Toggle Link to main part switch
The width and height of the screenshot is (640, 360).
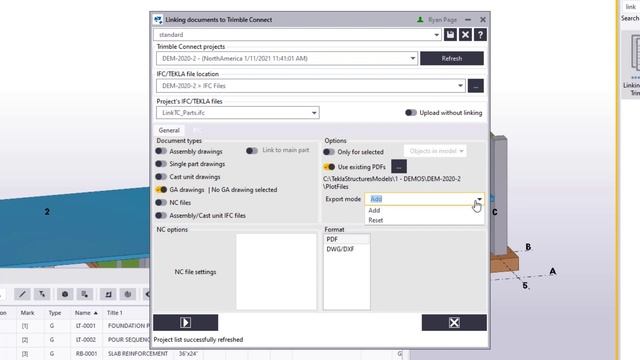[252, 151]
